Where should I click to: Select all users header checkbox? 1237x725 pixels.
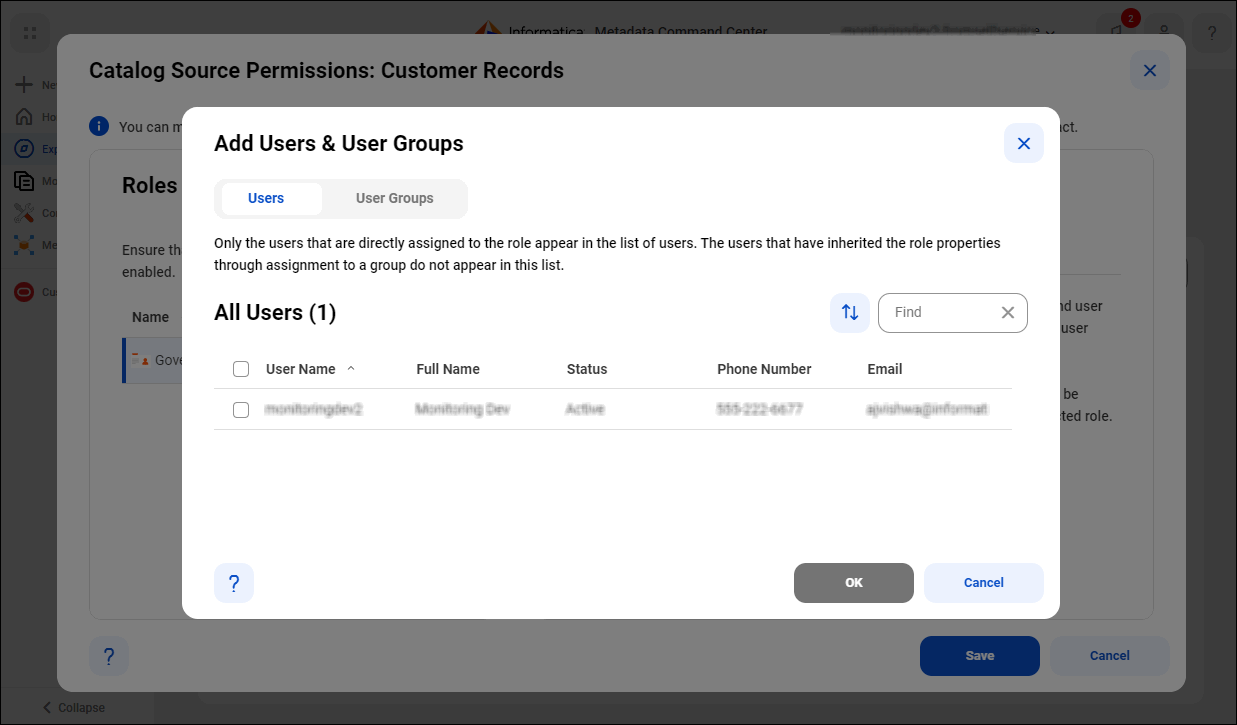[x=241, y=369]
